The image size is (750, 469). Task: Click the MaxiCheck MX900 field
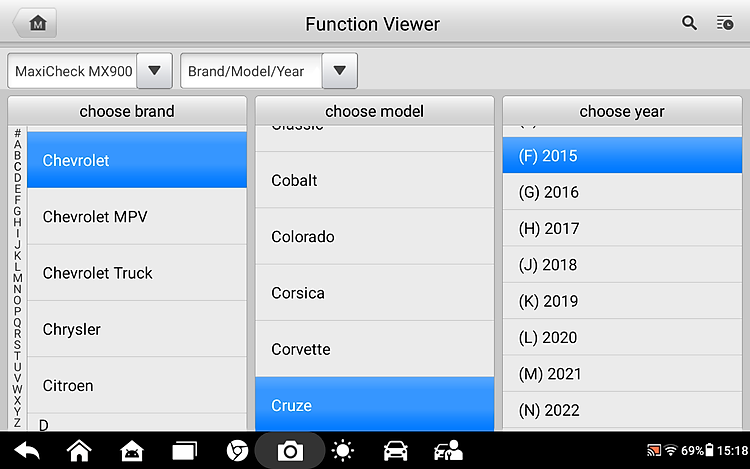73,71
